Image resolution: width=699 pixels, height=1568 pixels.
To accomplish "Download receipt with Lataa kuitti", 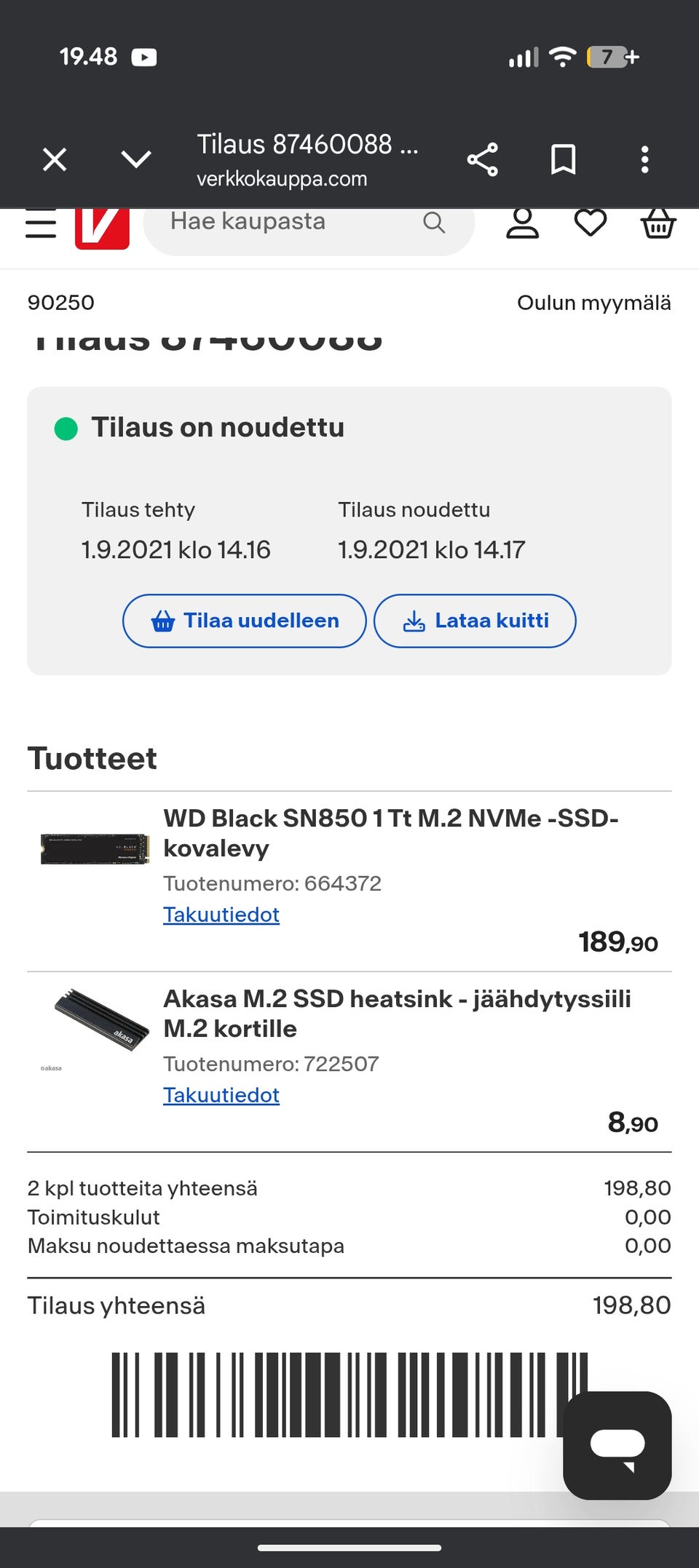I will point(475,621).
